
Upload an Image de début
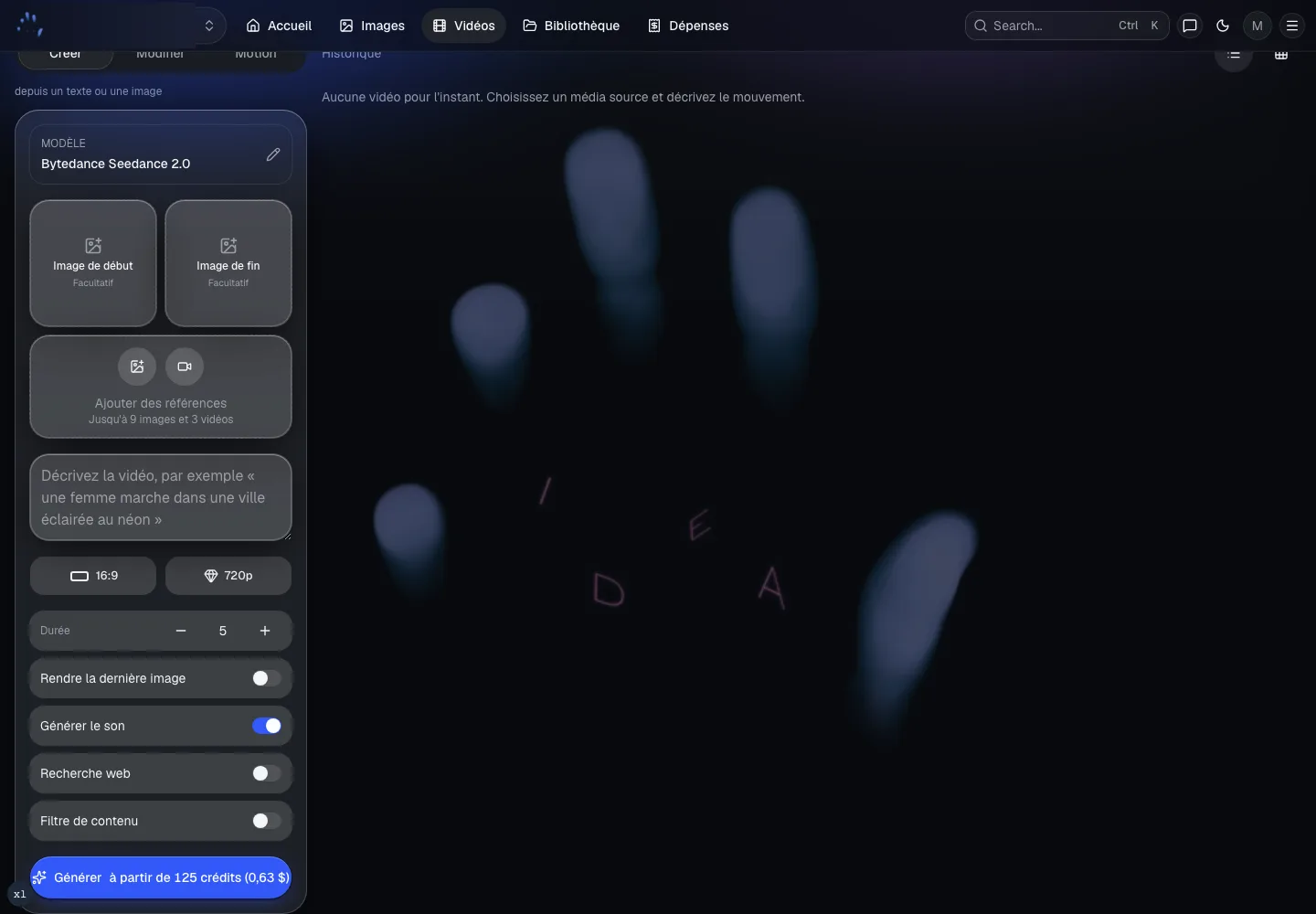(x=93, y=263)
